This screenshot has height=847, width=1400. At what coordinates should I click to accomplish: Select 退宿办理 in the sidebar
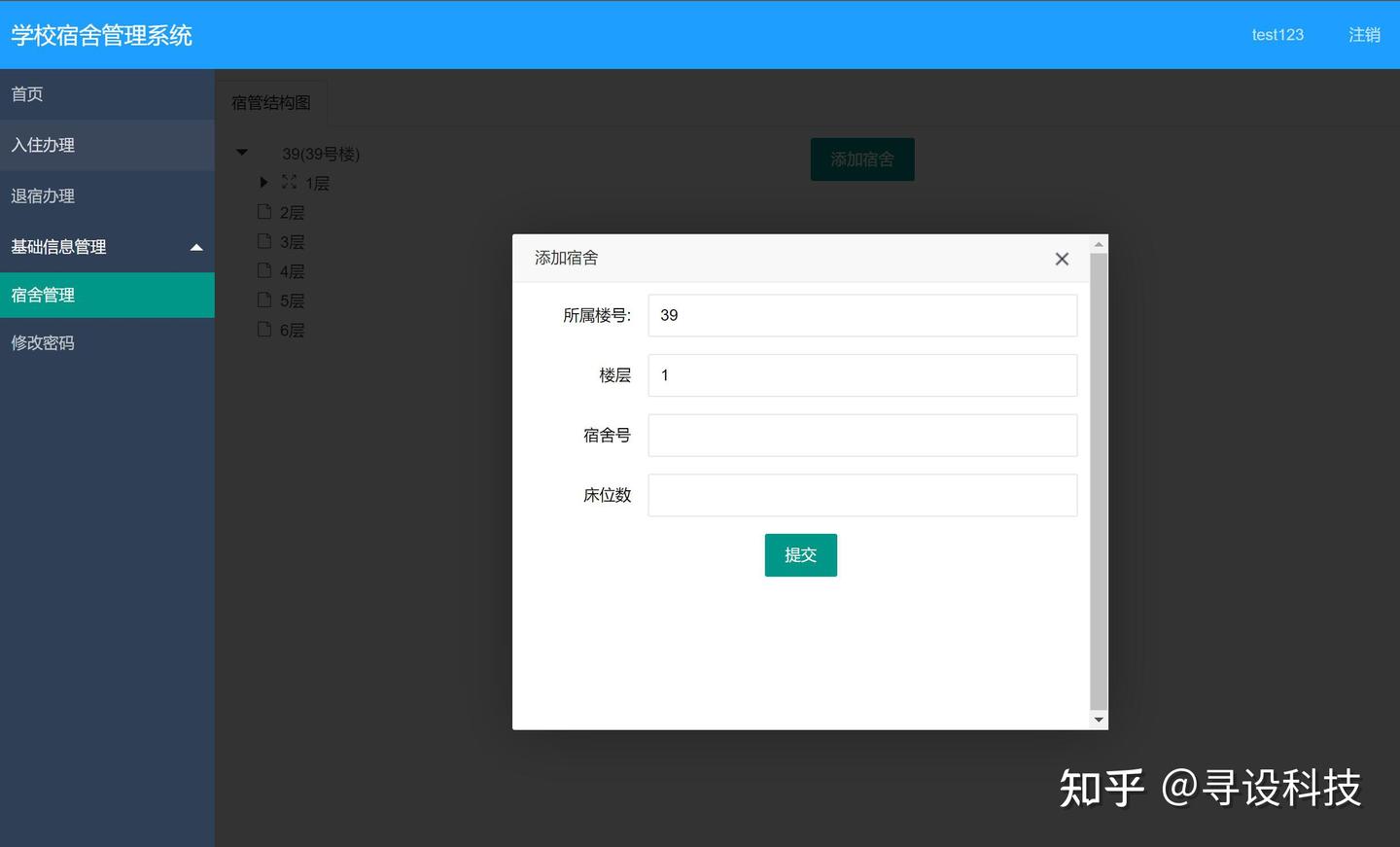pyautogui.click(x=42, y=195)
